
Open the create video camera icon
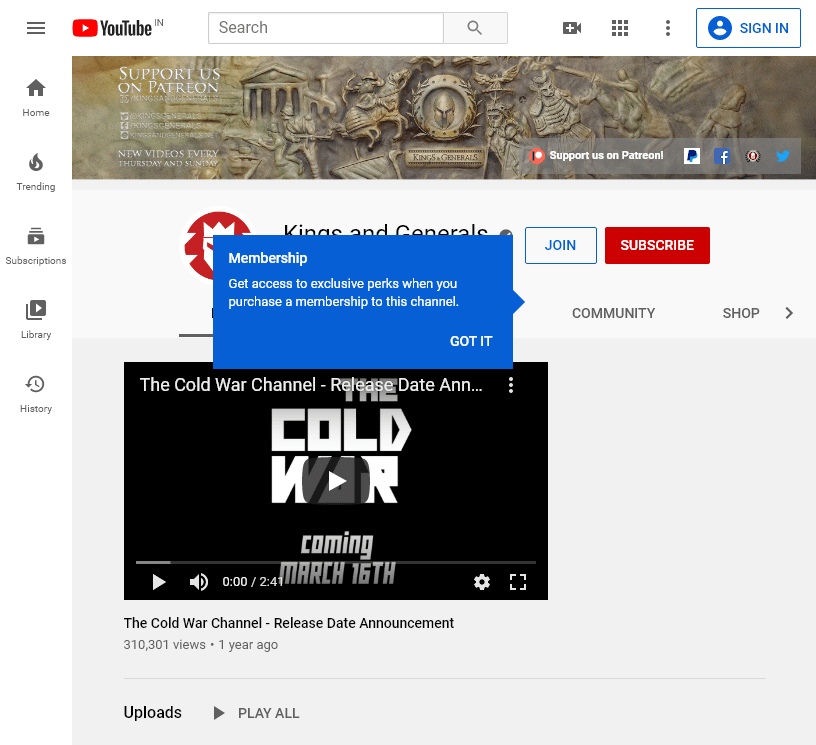572,28
